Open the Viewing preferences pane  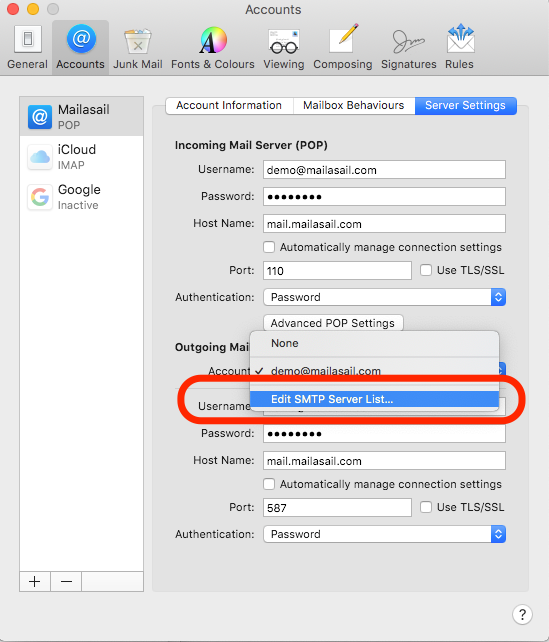pos(284,47)
